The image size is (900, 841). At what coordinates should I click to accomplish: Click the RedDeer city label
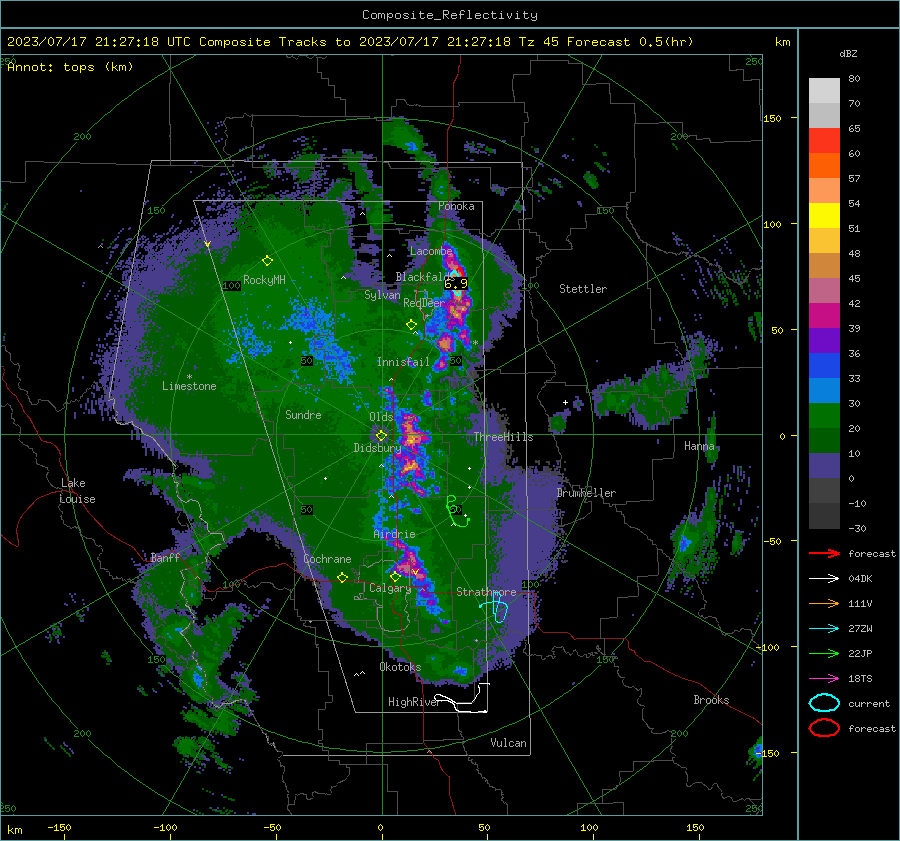424,303
